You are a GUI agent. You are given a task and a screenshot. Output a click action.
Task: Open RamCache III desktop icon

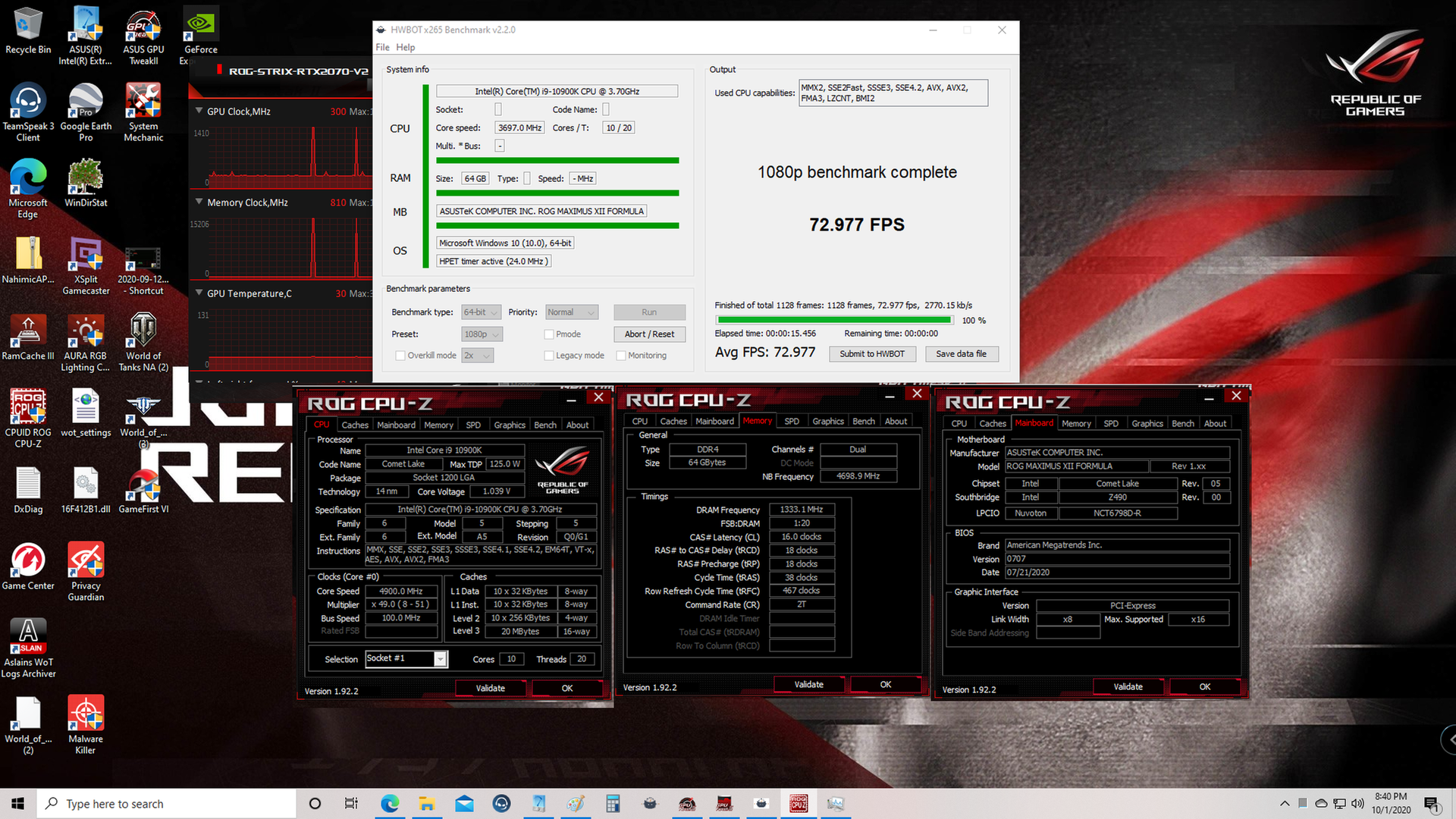click(x=28, y=337)
